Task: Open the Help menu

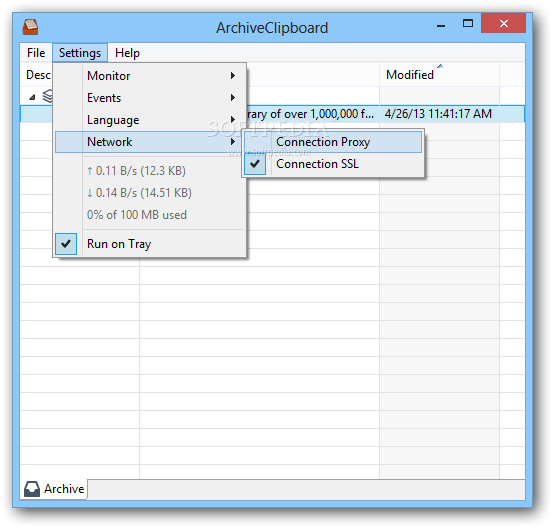Action: pos(127,53)
